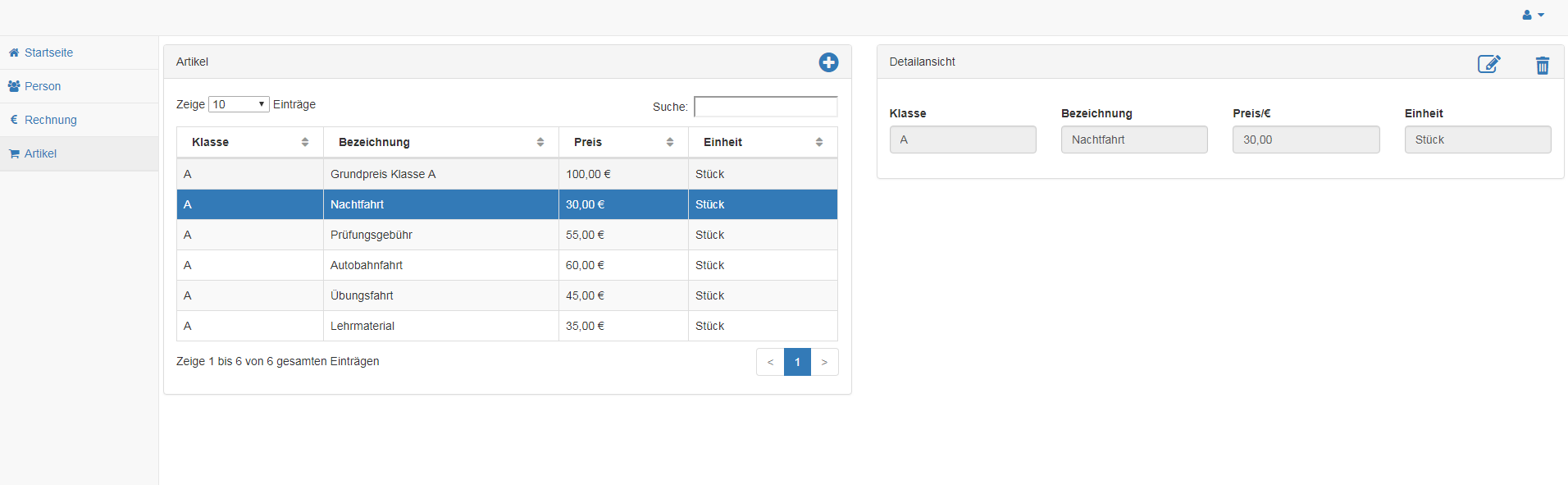Focus the Suche search field
The image size is (1568, 485).
765,107
